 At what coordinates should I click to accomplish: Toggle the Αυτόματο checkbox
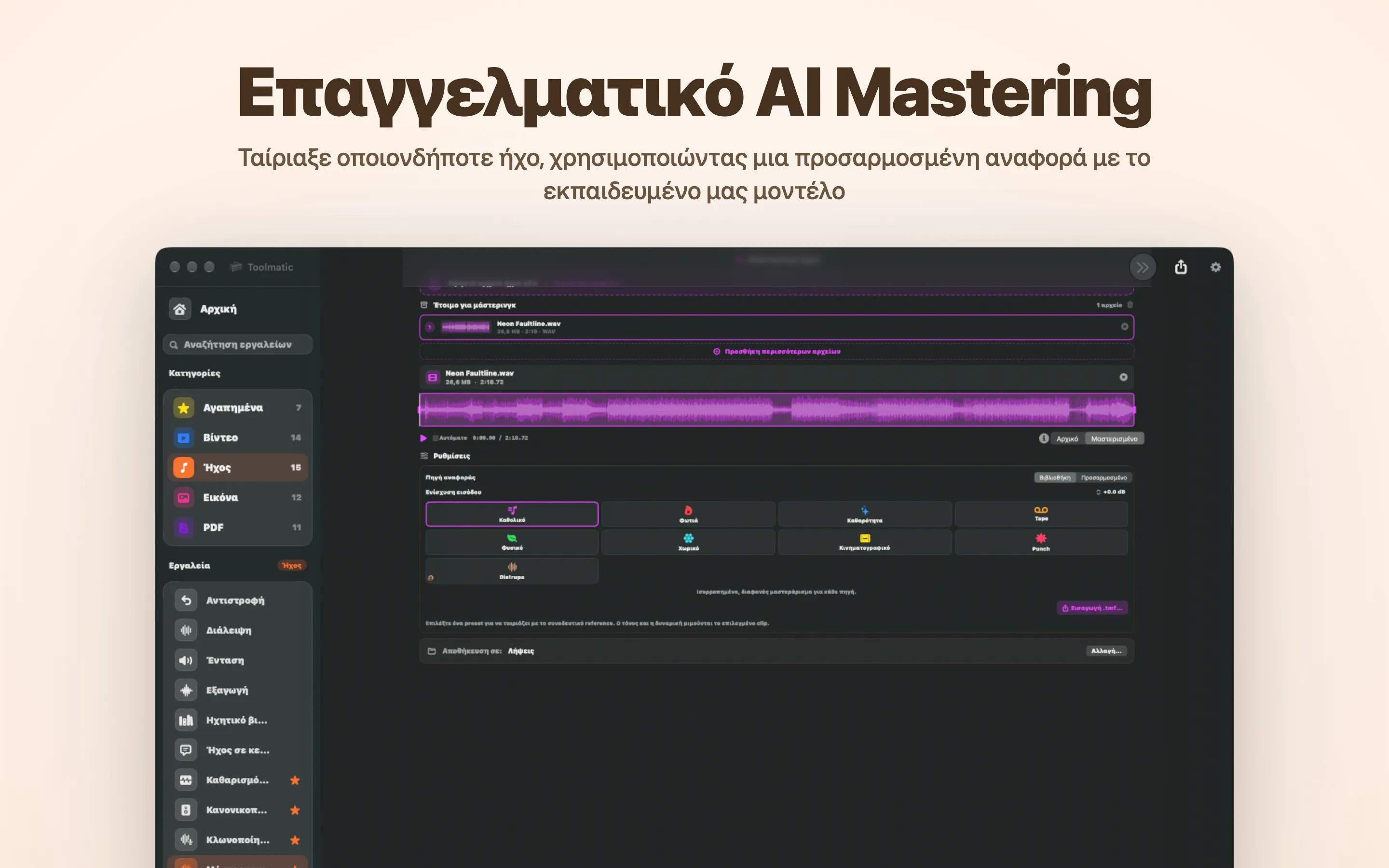point(435,438)
